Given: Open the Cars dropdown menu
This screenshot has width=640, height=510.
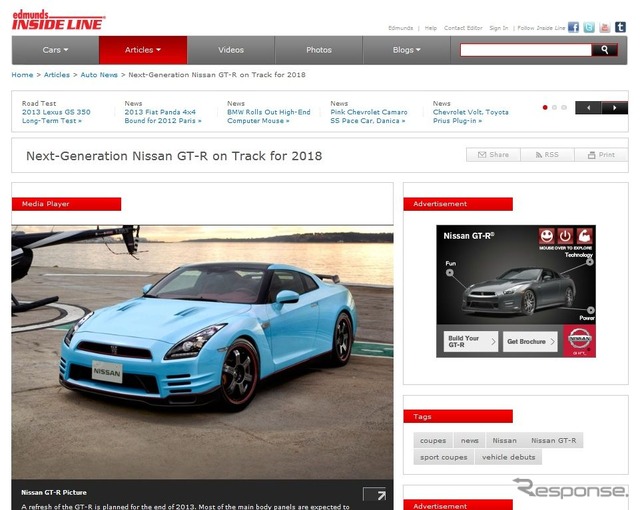Looking at the screenshot, I should [55, 50].
